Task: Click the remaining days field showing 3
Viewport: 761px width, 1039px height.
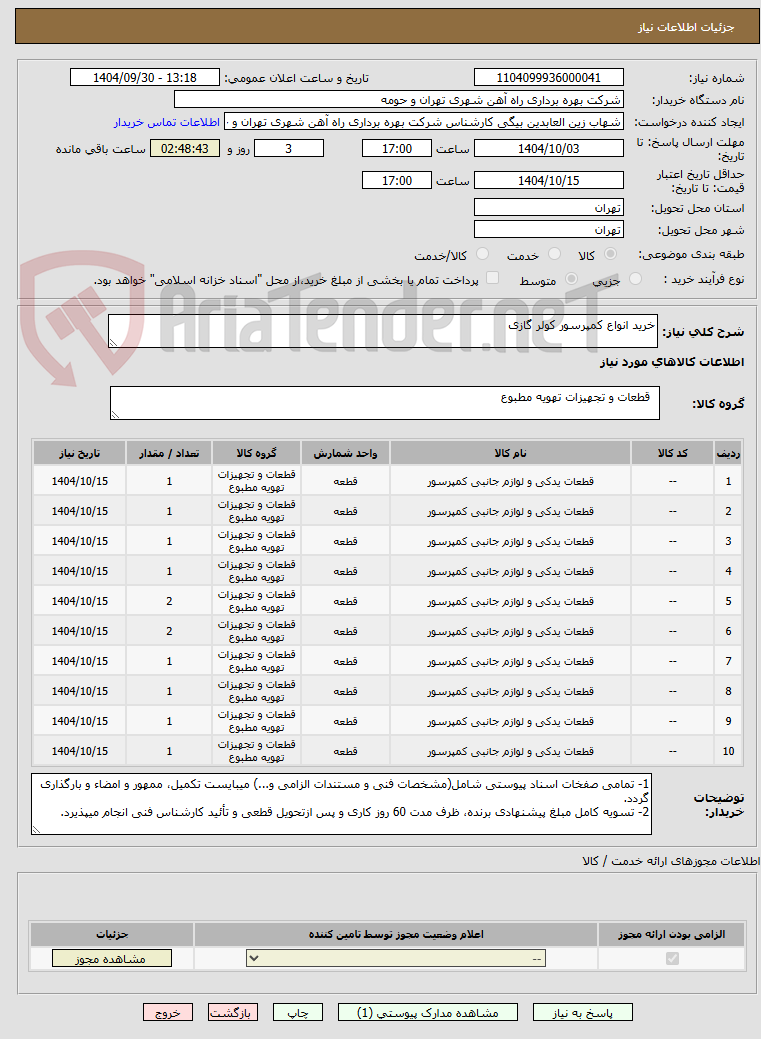Action: tap(289, 148)
